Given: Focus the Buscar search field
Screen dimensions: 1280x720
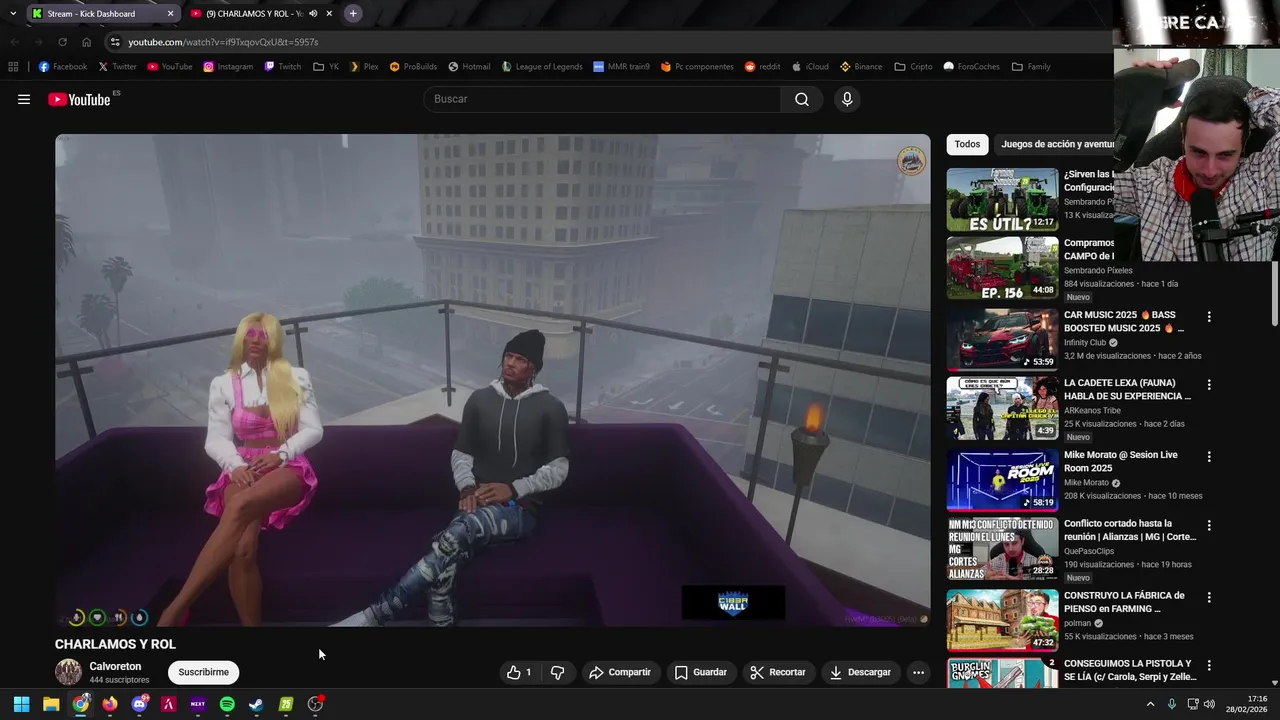Looking at the screenshot, I should (x=603, y=99).
